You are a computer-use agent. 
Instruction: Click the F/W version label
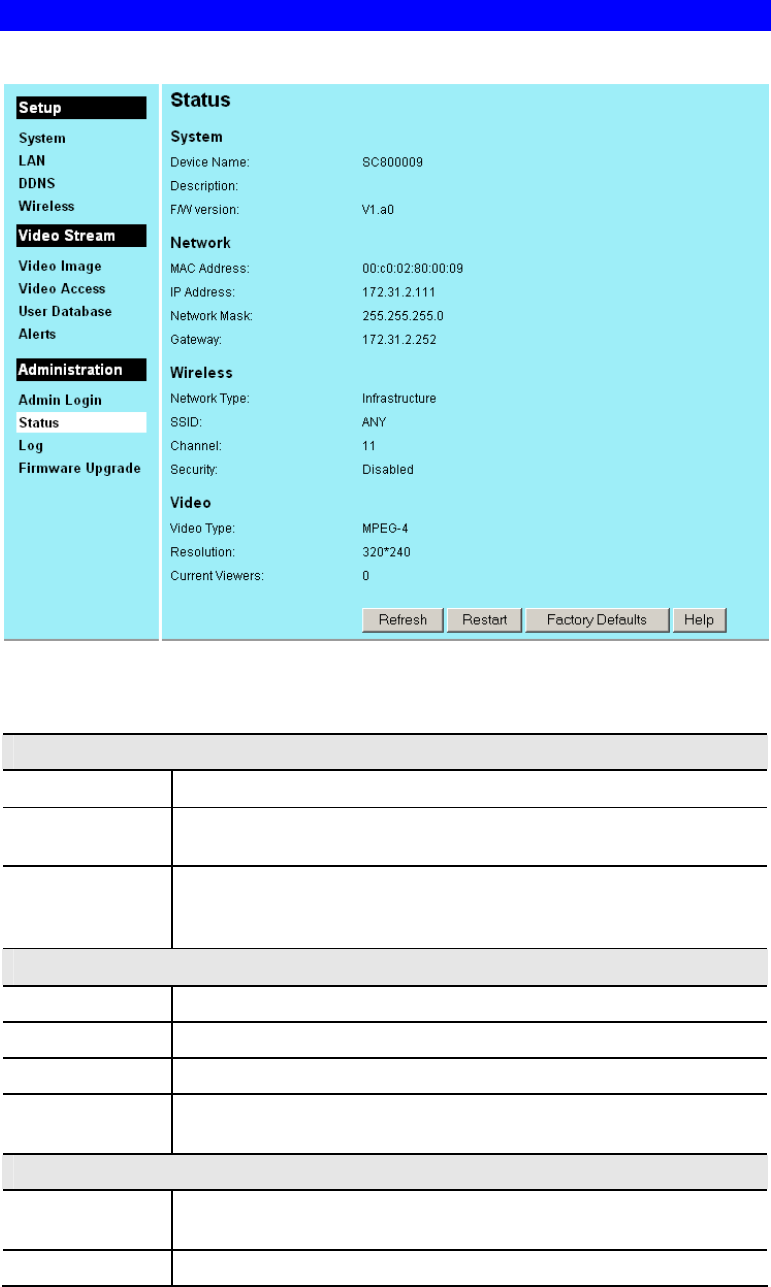[x=205, y=209]
